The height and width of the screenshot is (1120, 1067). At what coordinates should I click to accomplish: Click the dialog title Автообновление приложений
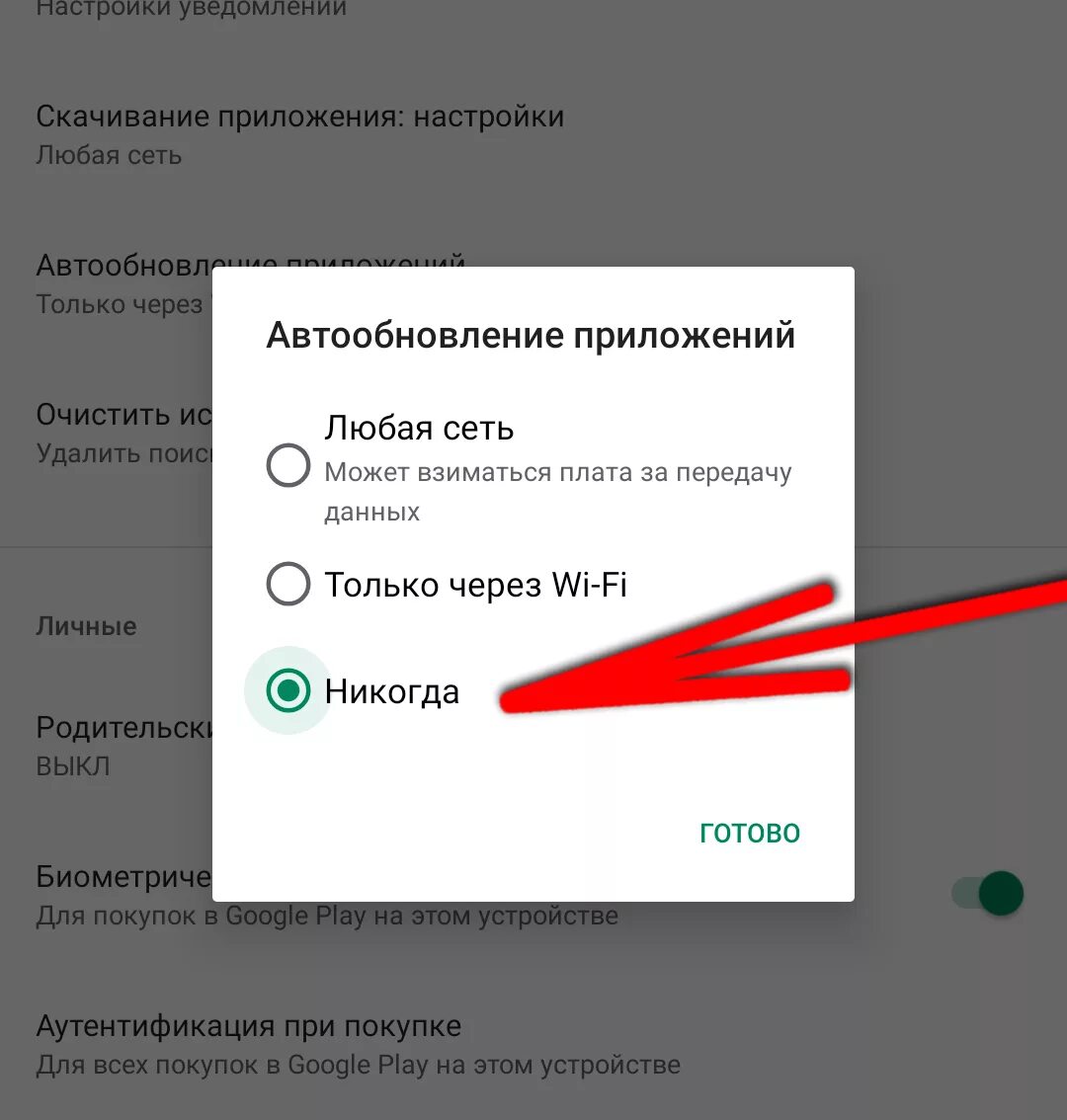(x=531, y=335)
